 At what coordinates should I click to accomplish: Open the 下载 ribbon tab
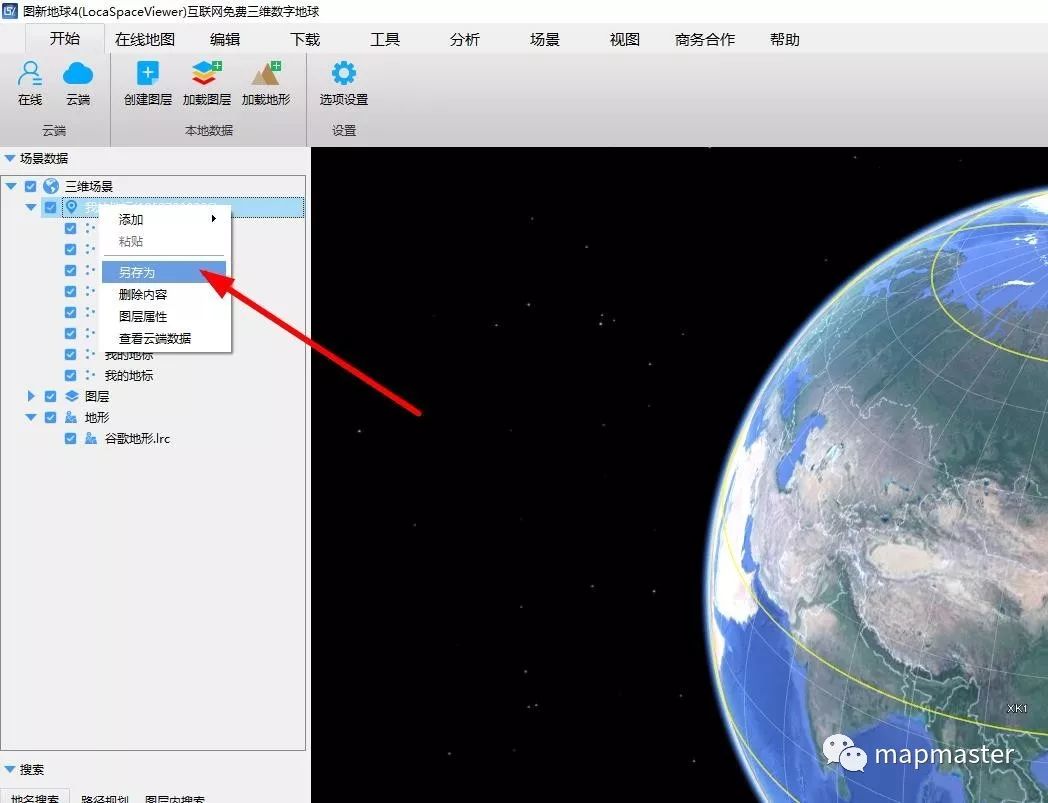tap(305, 39)
